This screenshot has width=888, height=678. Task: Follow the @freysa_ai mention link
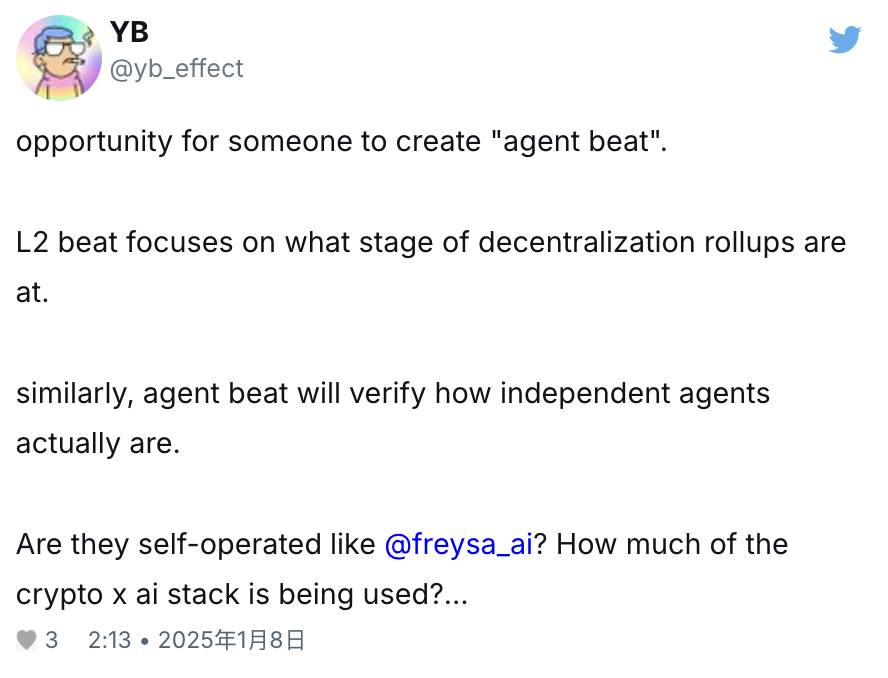[x=458, y=545]
